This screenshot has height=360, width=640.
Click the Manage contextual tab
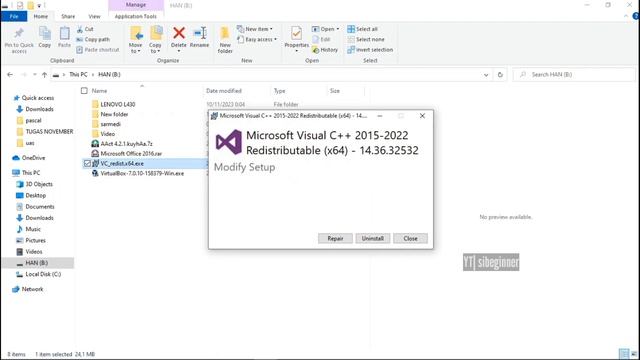pos(136,5)
